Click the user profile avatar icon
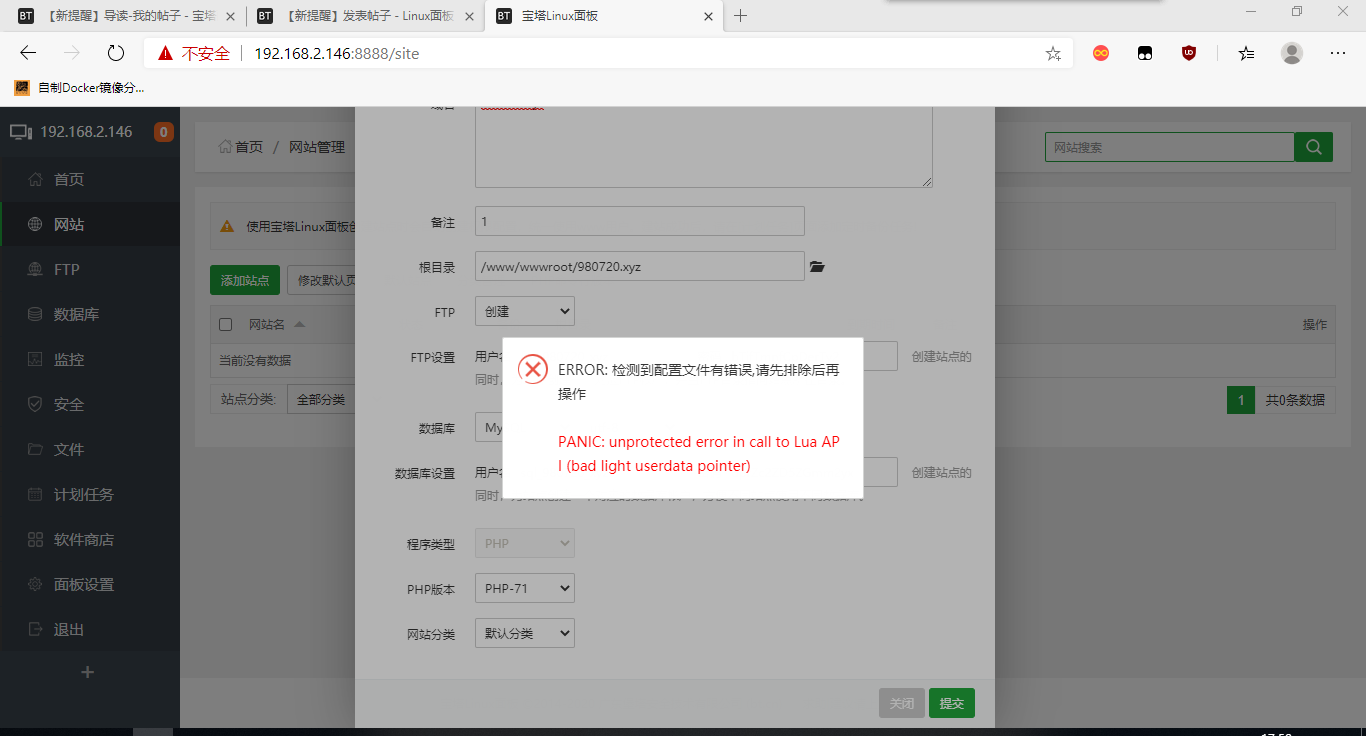 click(x=1292, y=53)
